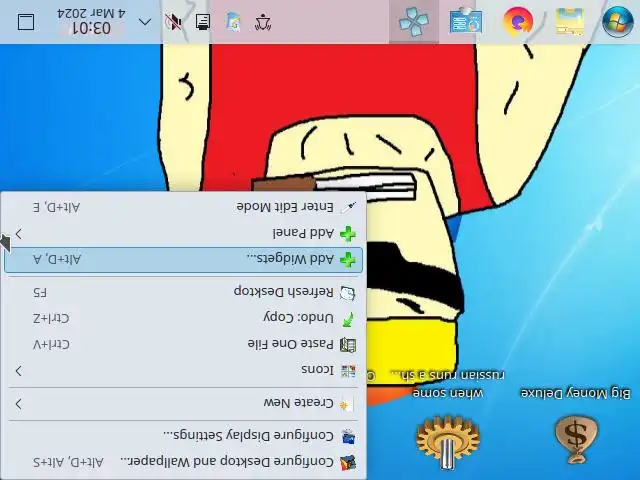Select Undo: Copy in context menu
Screen dimensions: 640x480
point(183,318)
